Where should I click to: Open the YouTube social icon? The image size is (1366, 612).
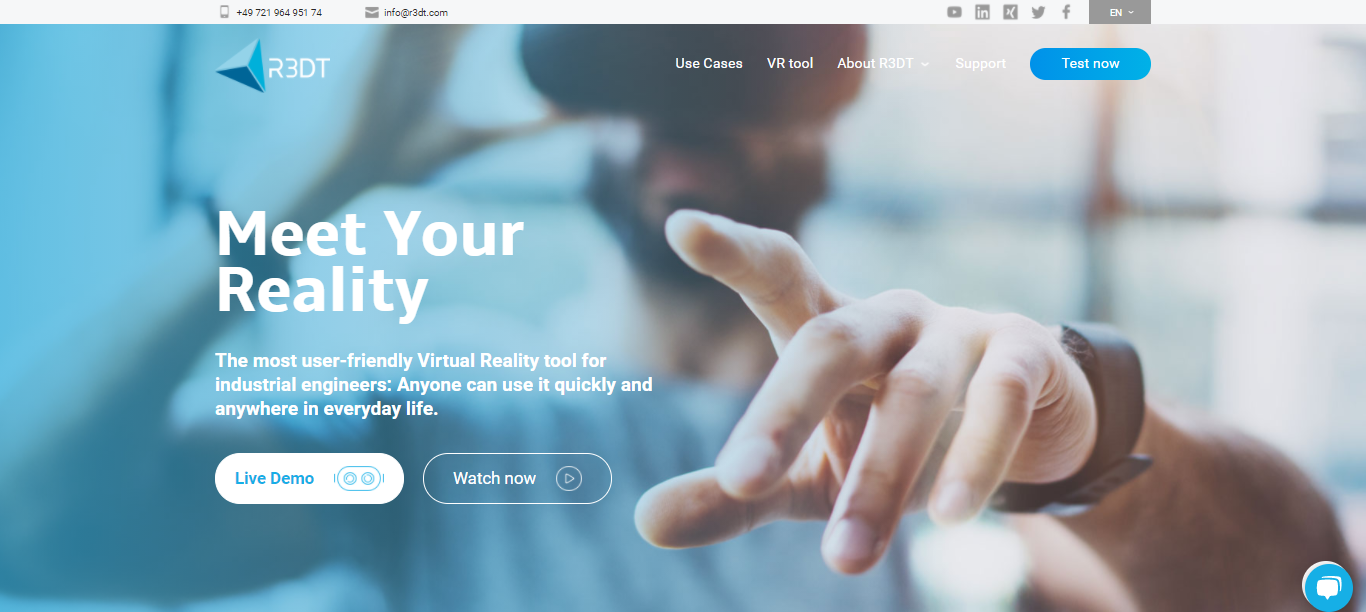coord(955,12)
